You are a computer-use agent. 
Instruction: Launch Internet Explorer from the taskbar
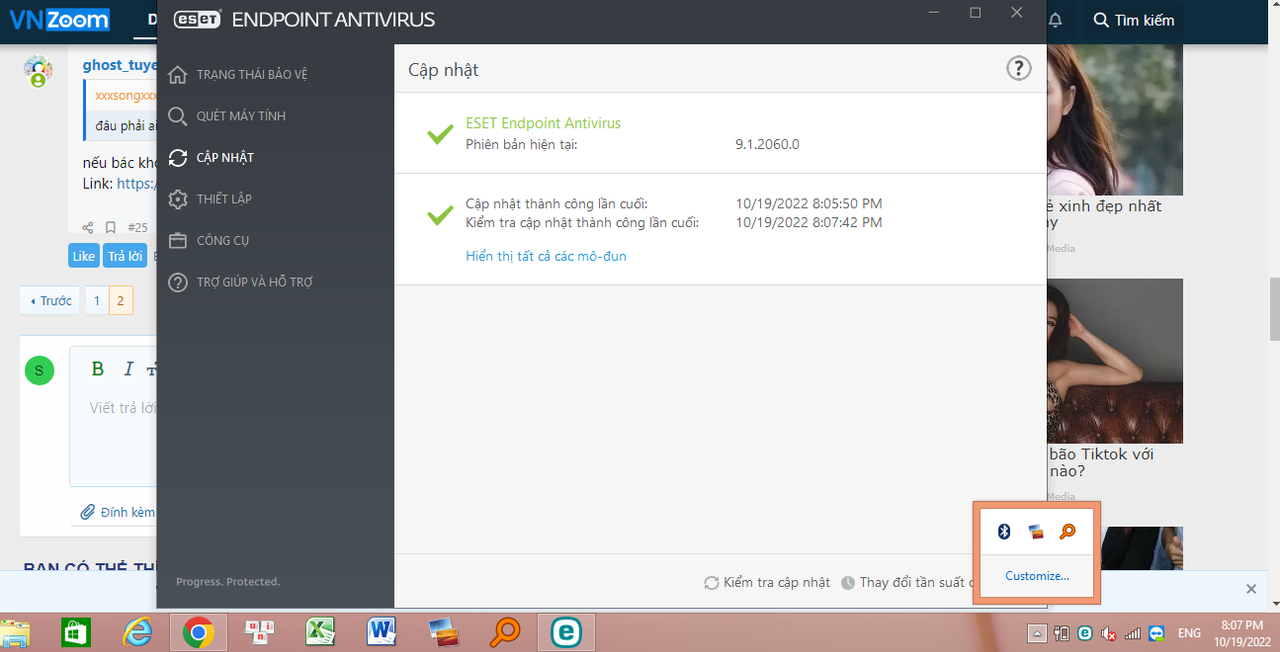coord(137,632)
